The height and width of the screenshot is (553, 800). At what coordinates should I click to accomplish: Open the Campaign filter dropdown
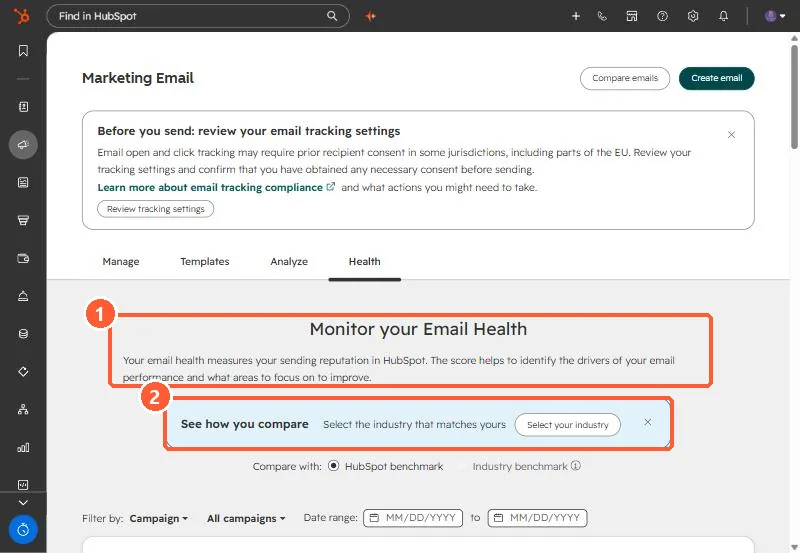pyautogui.click(x=159, y=518)
